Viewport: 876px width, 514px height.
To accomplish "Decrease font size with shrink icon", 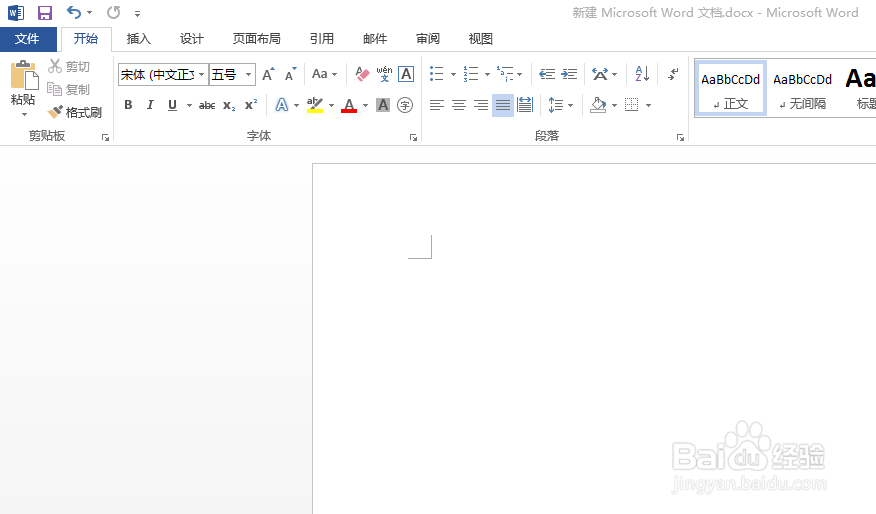I will click(x=291, y=74).
